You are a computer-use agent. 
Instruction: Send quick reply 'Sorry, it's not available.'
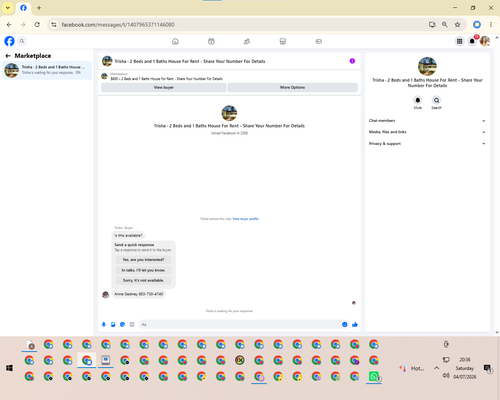point(143,280)
